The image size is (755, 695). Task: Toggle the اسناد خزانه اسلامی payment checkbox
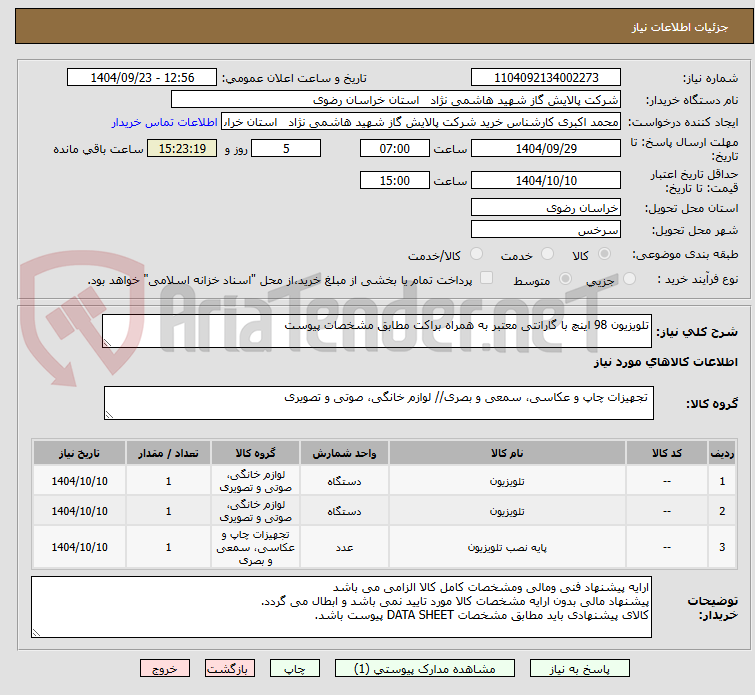487,278
